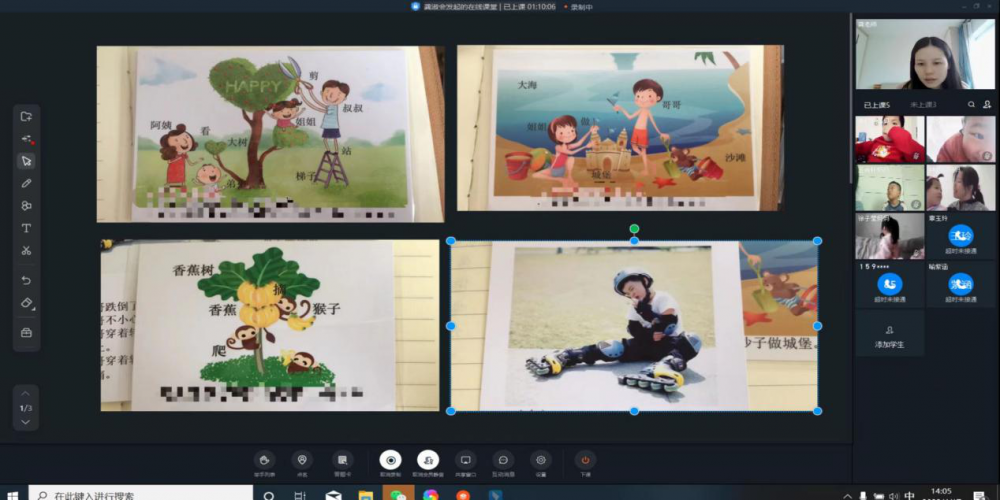
Task: Expand the eraser tool options
Action: (27, 303)
